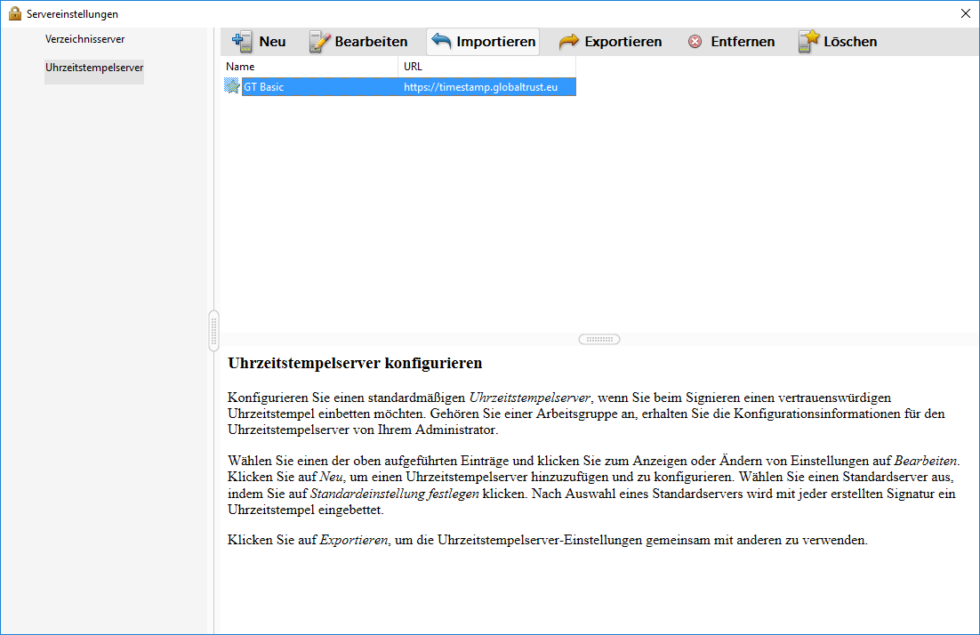Click the Löschen star-edit icon
This screenshot has width=980, height=635.
click(808, 41)
